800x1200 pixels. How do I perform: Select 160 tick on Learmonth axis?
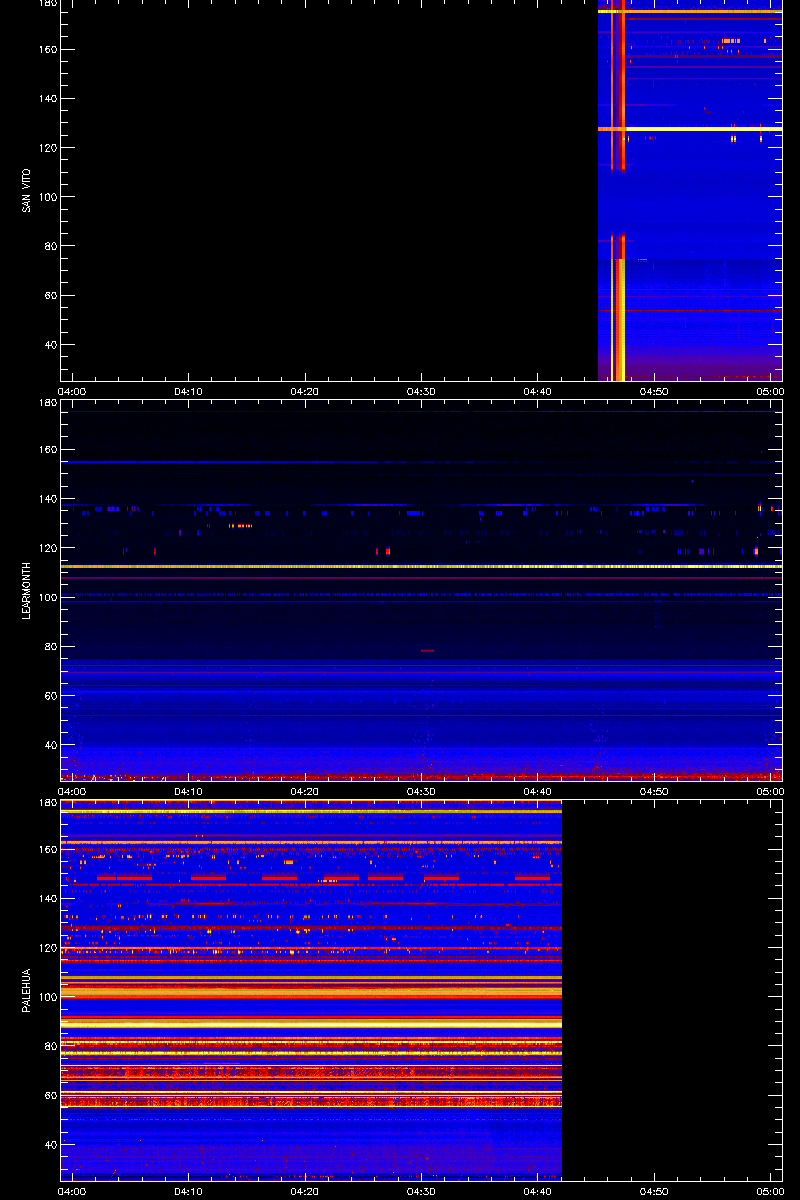point(47,450)
